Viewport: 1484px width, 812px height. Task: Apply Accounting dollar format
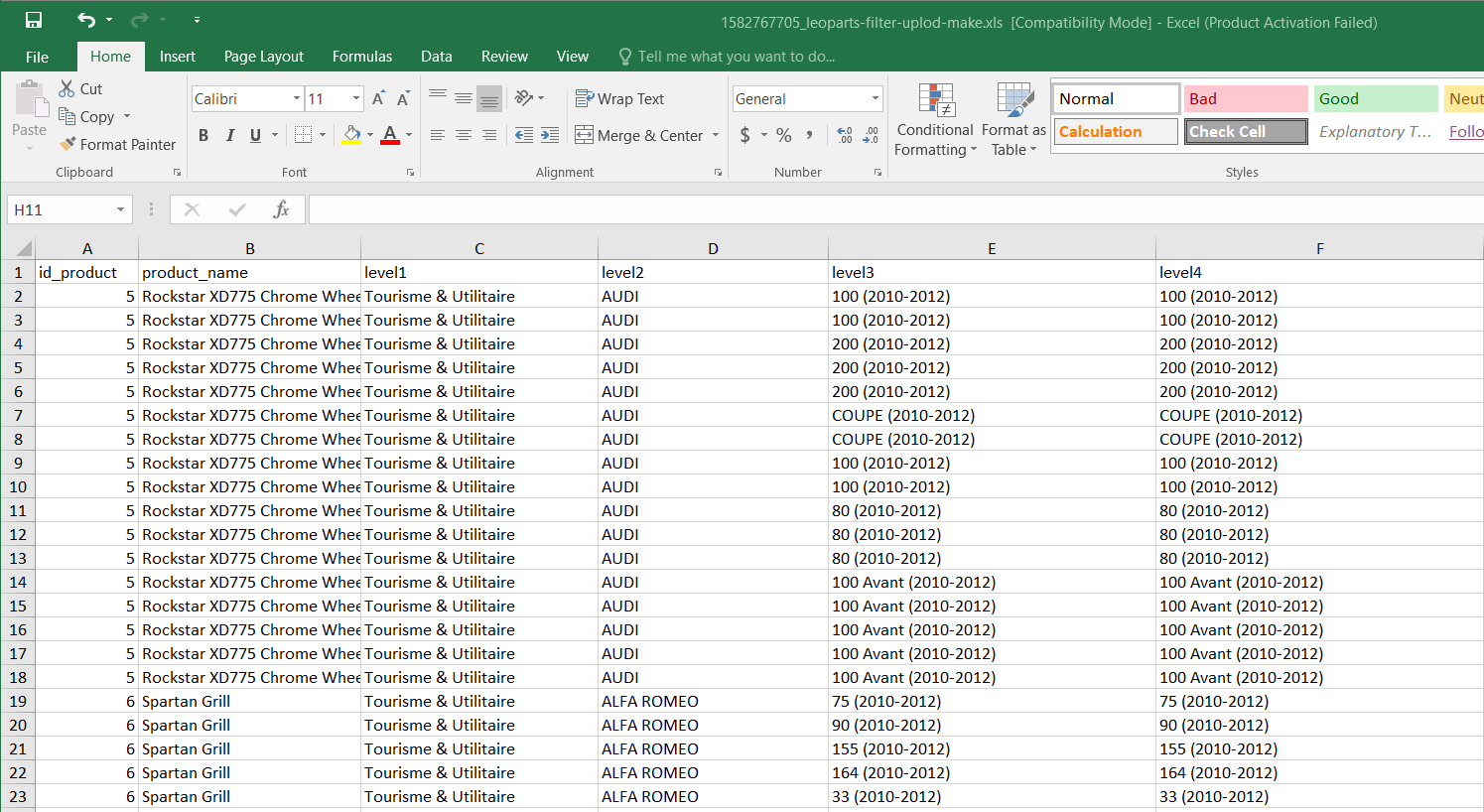(x=745, y=135)
